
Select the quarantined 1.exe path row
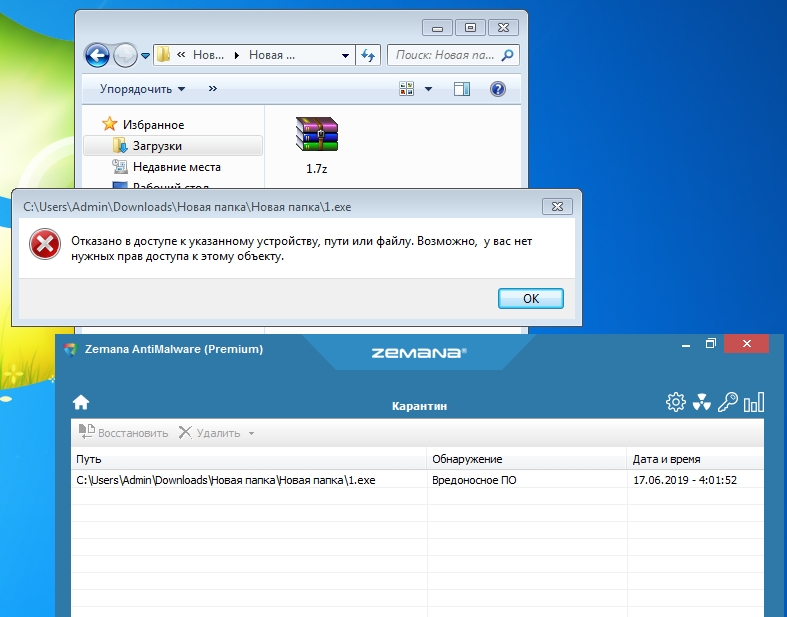point(226,480)
